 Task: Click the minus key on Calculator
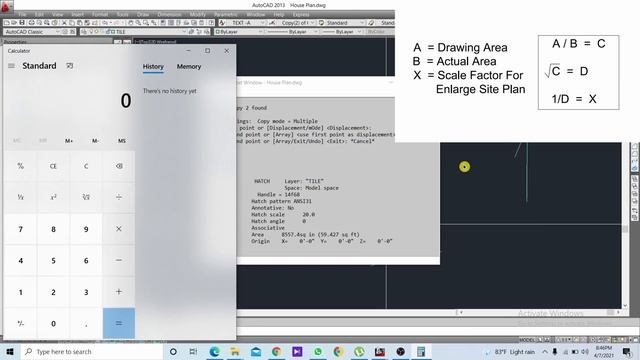pyautogui.click(x=119, y=260)
